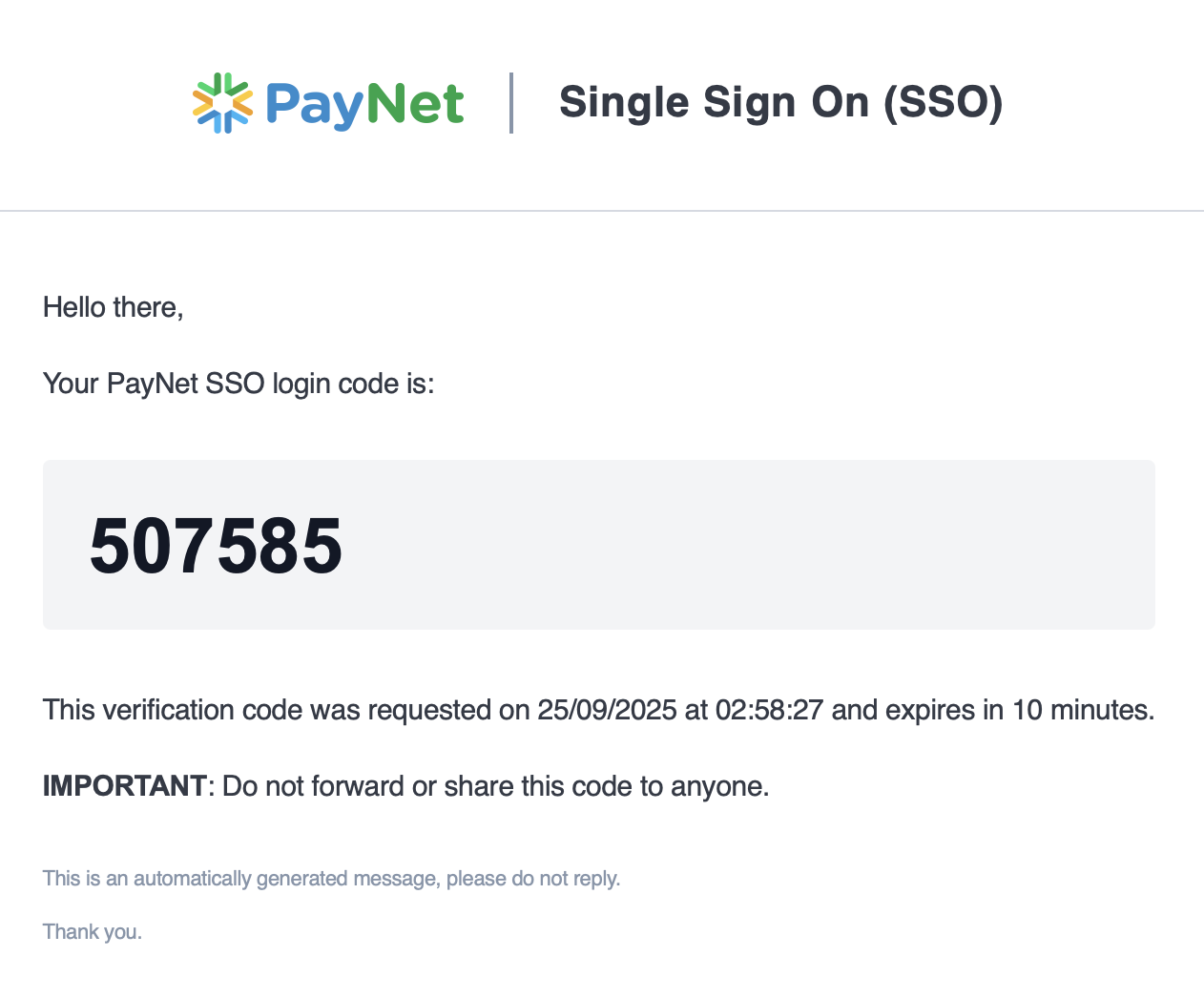The height and width of the screenshot is (998, 1204).
Task: Click the word "Net" in the logo
Action: [415, 104]
